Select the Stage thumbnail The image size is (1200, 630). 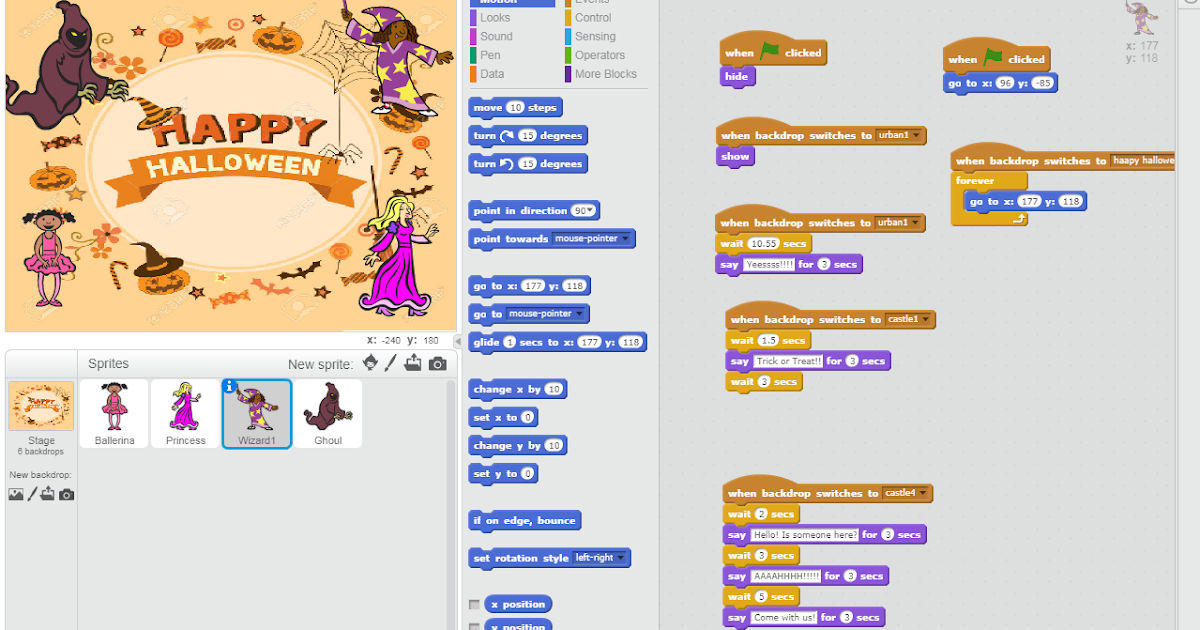point(41,406)
